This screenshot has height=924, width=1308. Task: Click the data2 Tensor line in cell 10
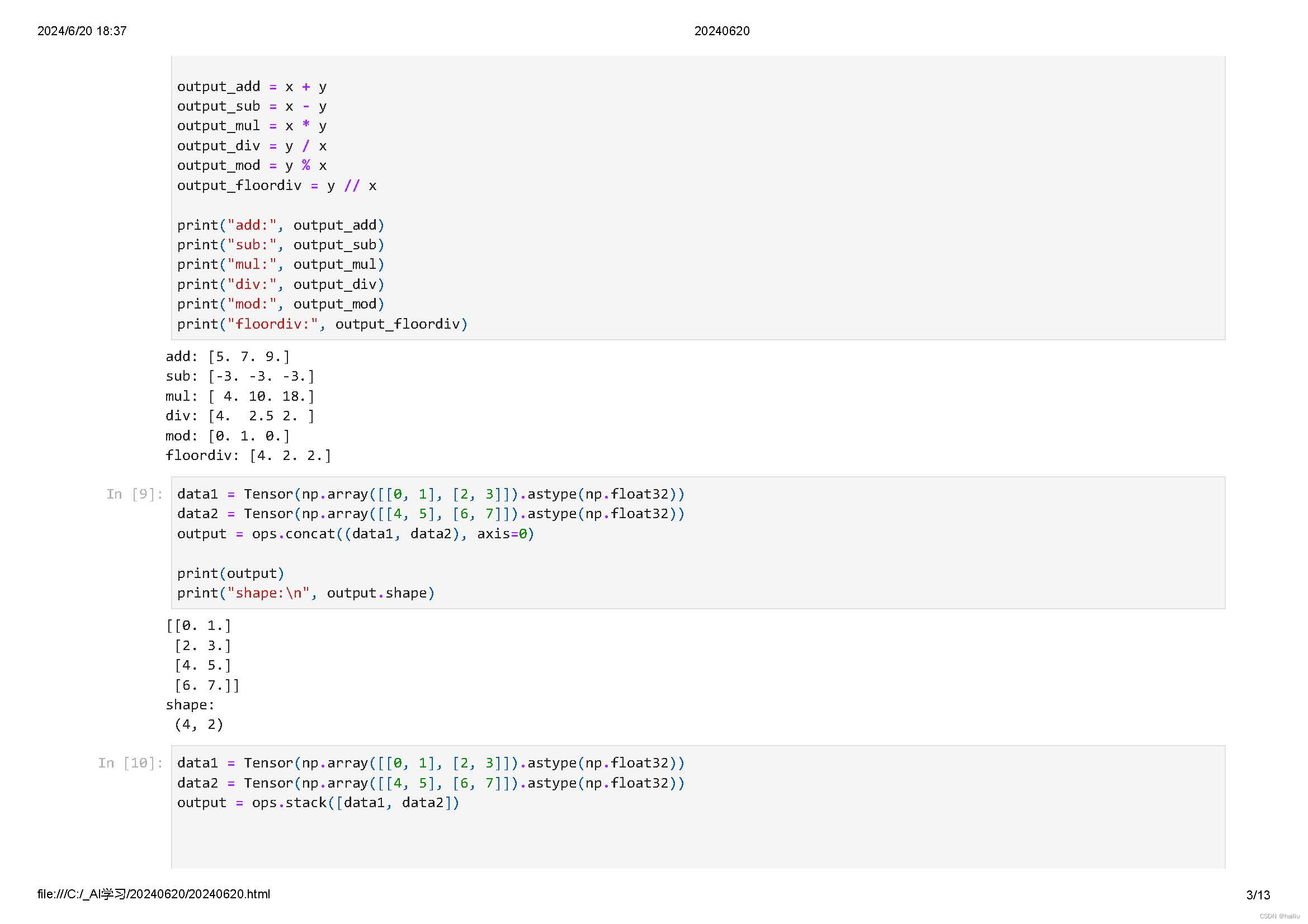[430, 783]
